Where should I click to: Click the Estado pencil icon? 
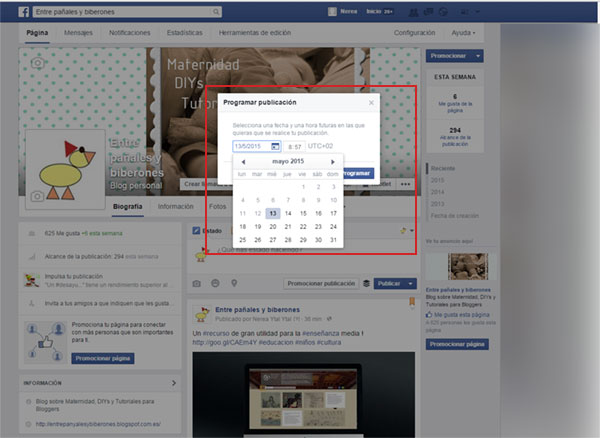(196, 231)
